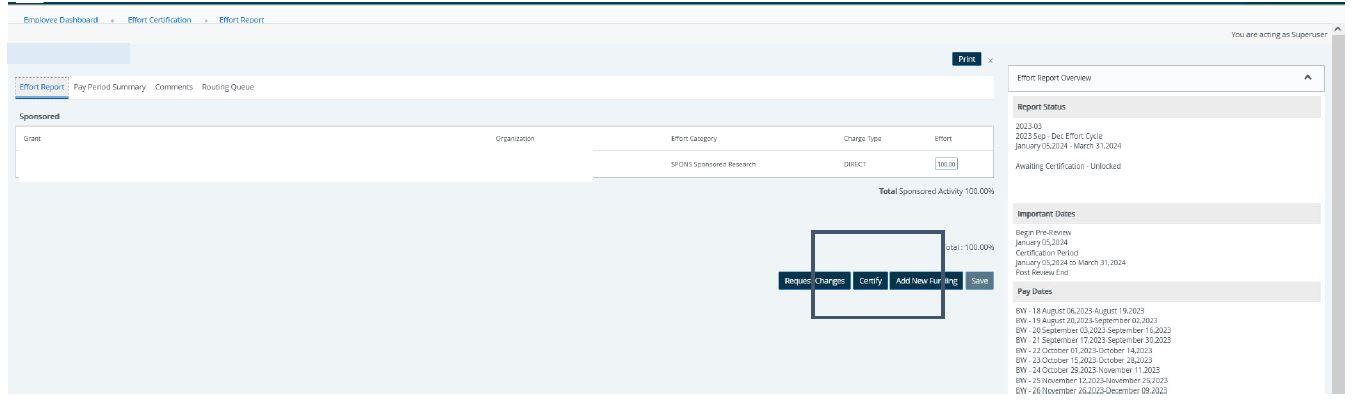The height and width of the screenshot is (411, 1353).
Task: Click the Total Sponsored Activity 100.00% text
Action: [x=936, y=190]
